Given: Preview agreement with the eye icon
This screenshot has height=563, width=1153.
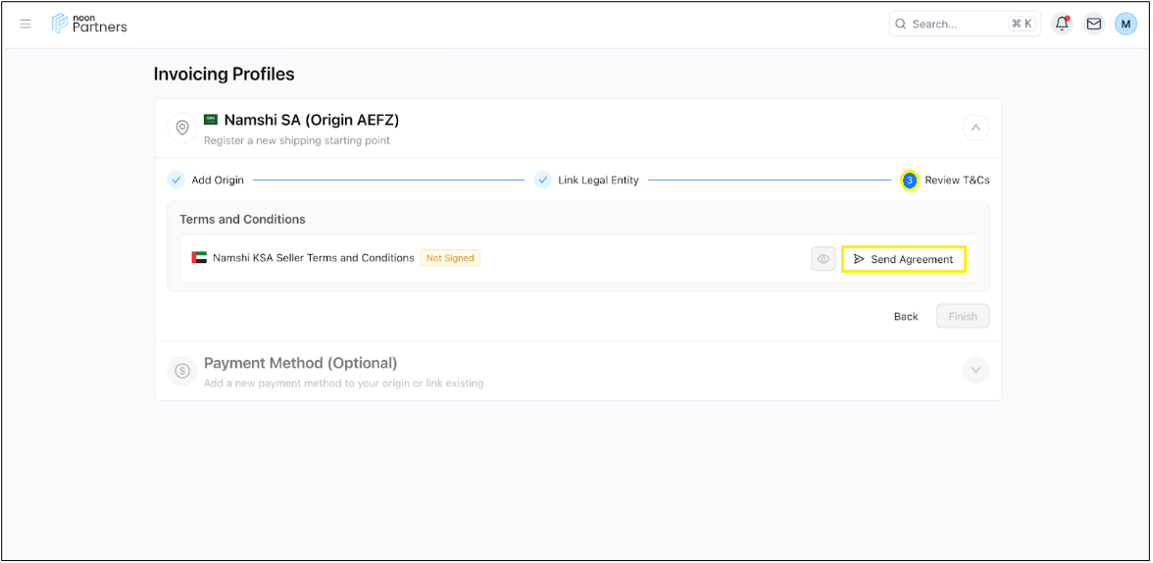Looking at the screenshot, I should point(823,259).
